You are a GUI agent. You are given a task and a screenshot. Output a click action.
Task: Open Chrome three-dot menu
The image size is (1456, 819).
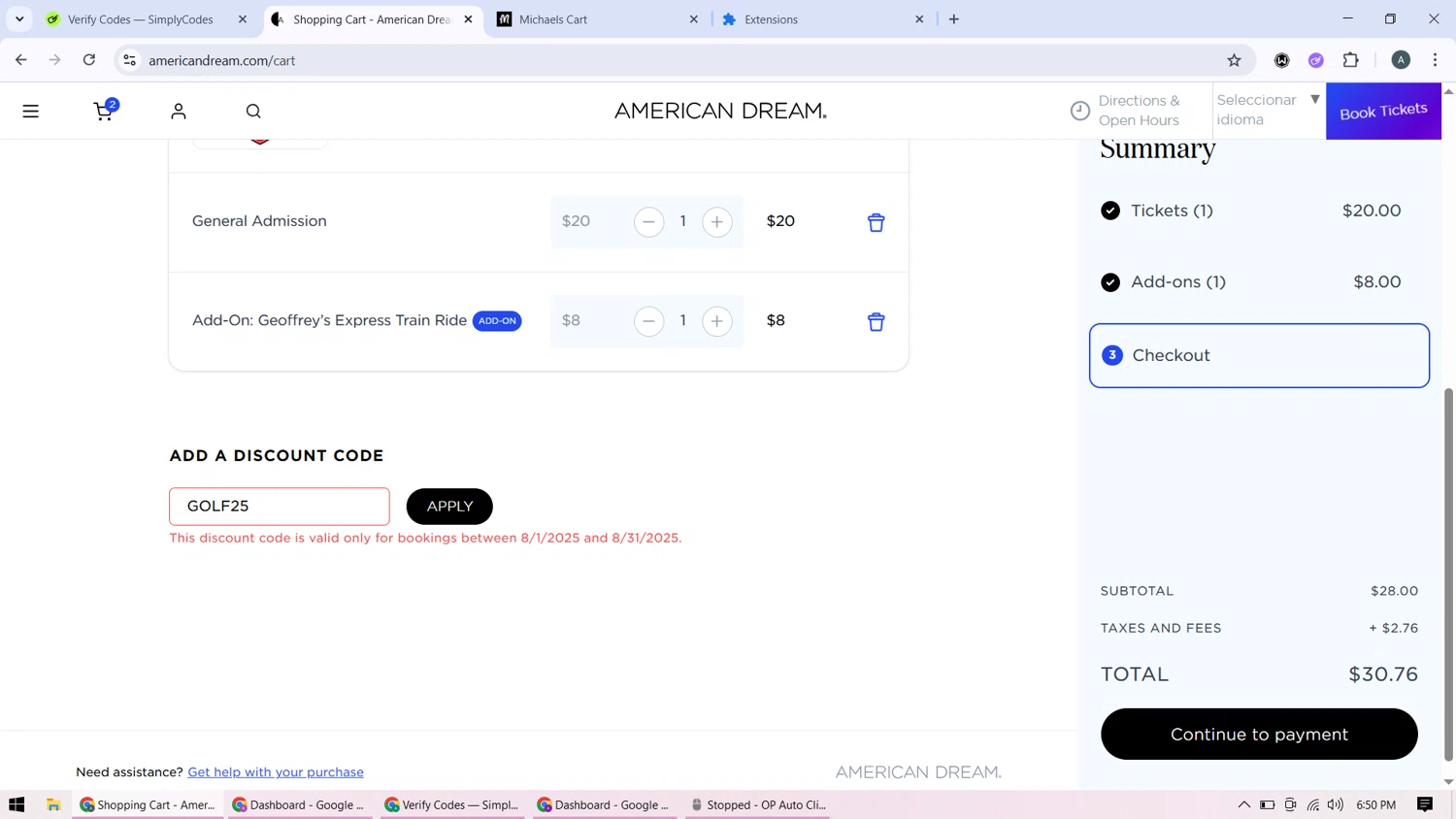pyautogui.click(x=1435, y=60)
